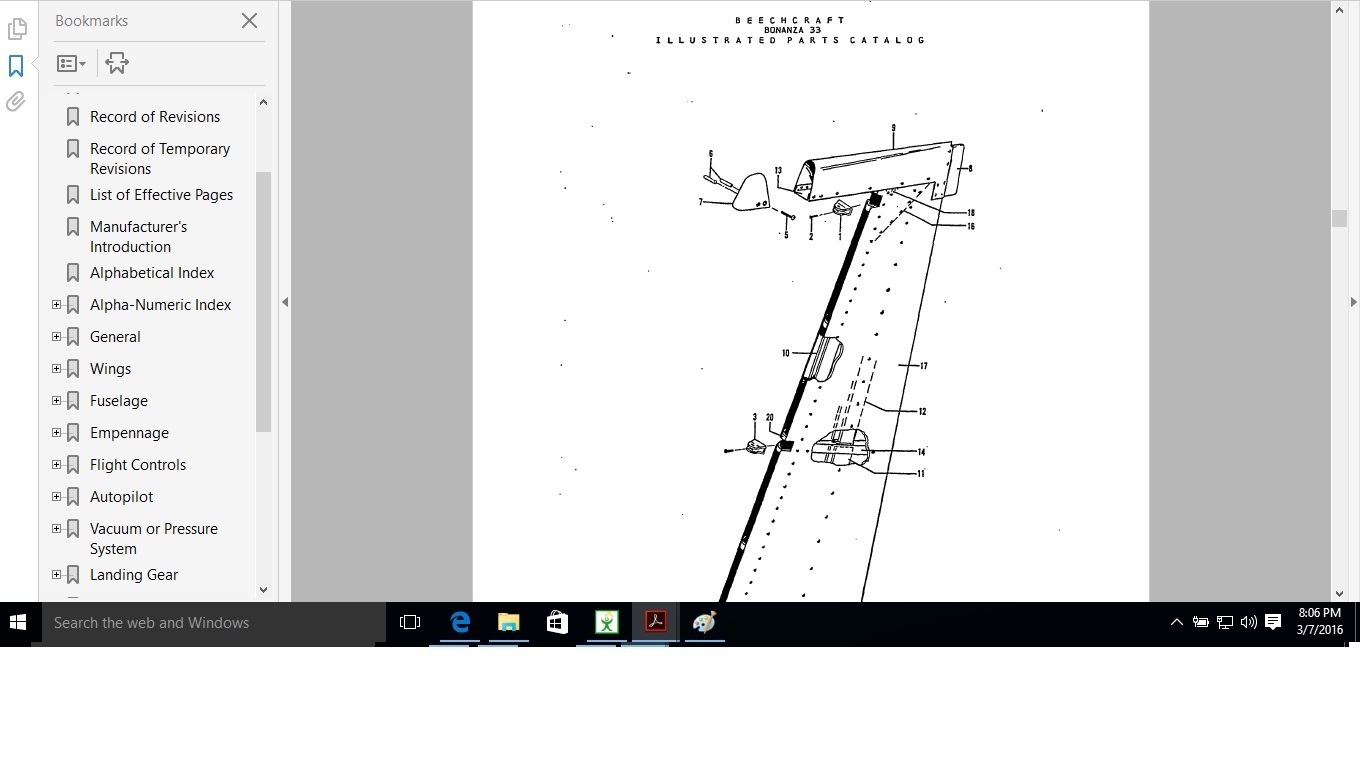Expand the right tools pane arrow
1366x768 pixels.
click(x=1354, y=302)
